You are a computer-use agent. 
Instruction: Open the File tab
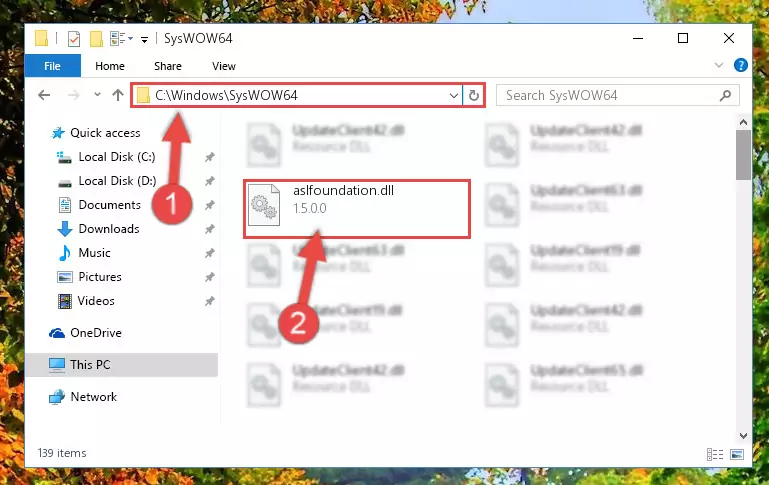coord(52,66)
